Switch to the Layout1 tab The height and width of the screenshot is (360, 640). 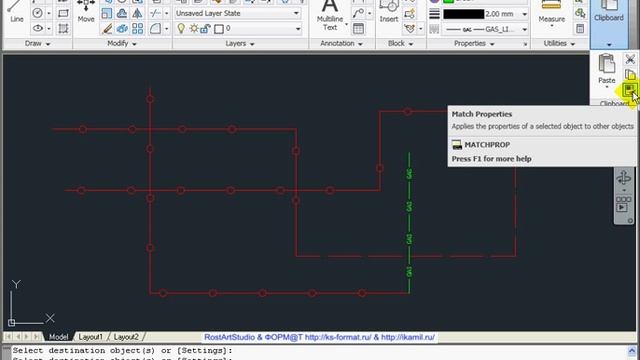(x=90, y=337)
